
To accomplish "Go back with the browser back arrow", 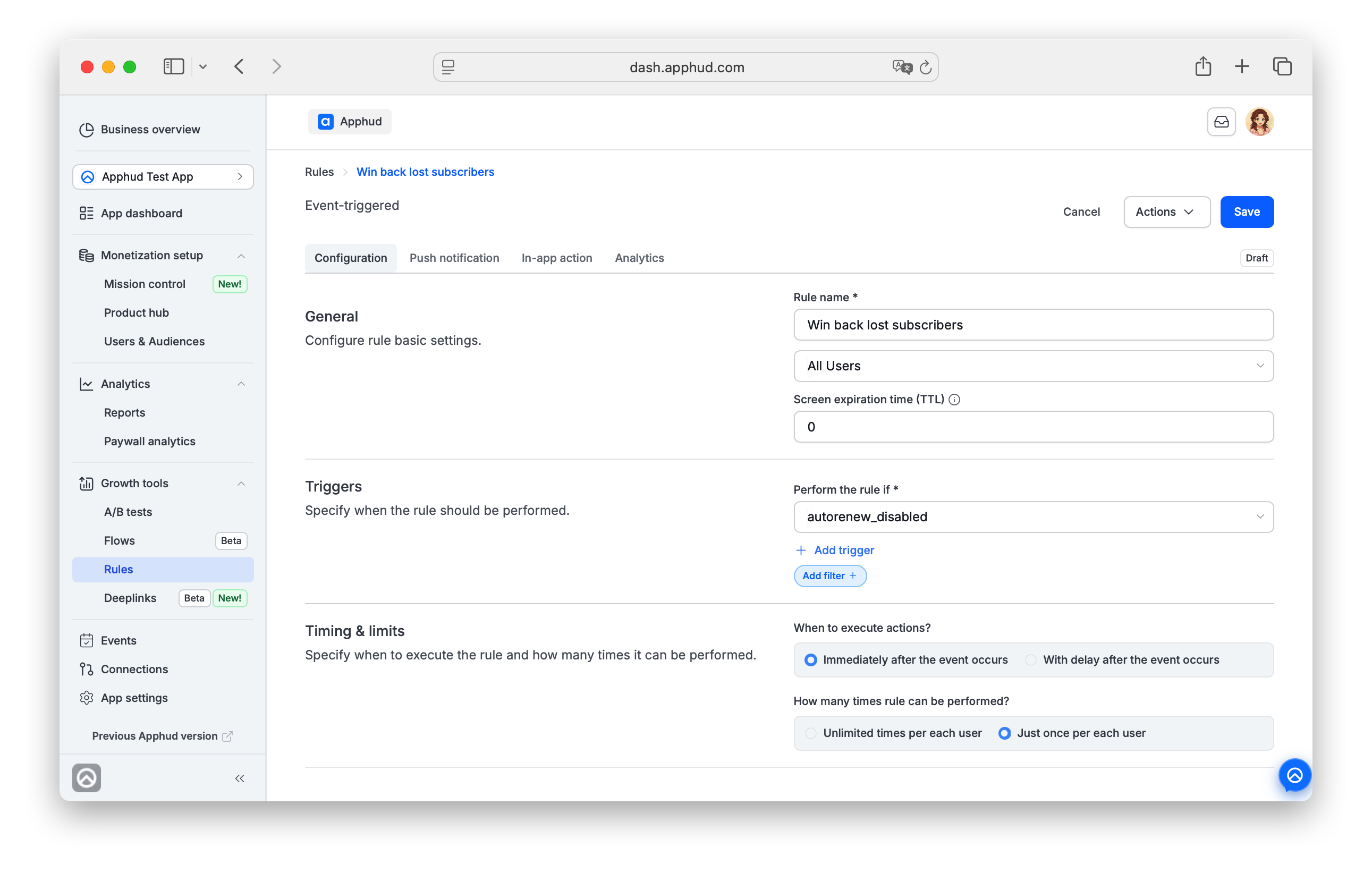I will tap(239, 67).
